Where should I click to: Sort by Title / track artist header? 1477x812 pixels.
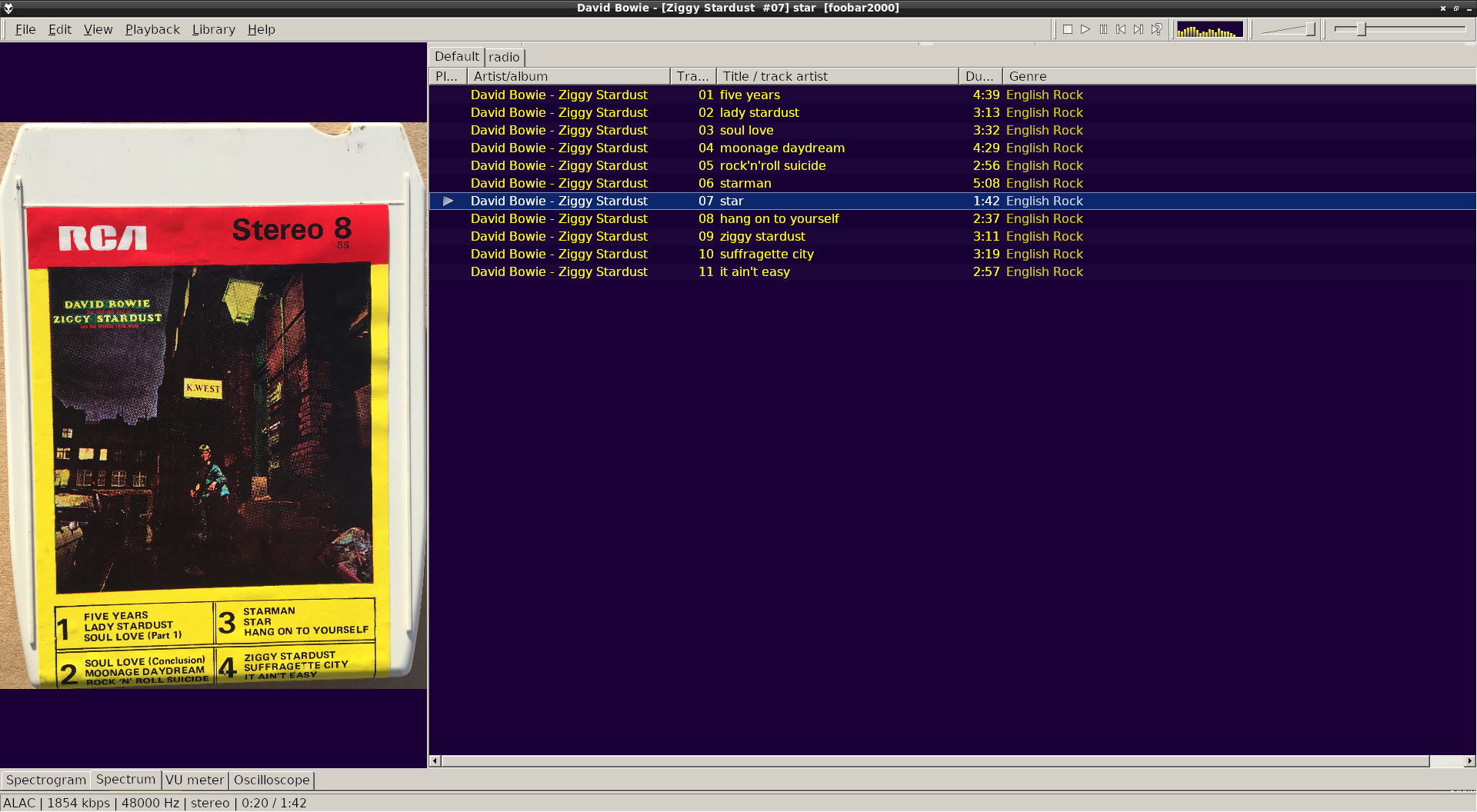click(x=837, y=76)
